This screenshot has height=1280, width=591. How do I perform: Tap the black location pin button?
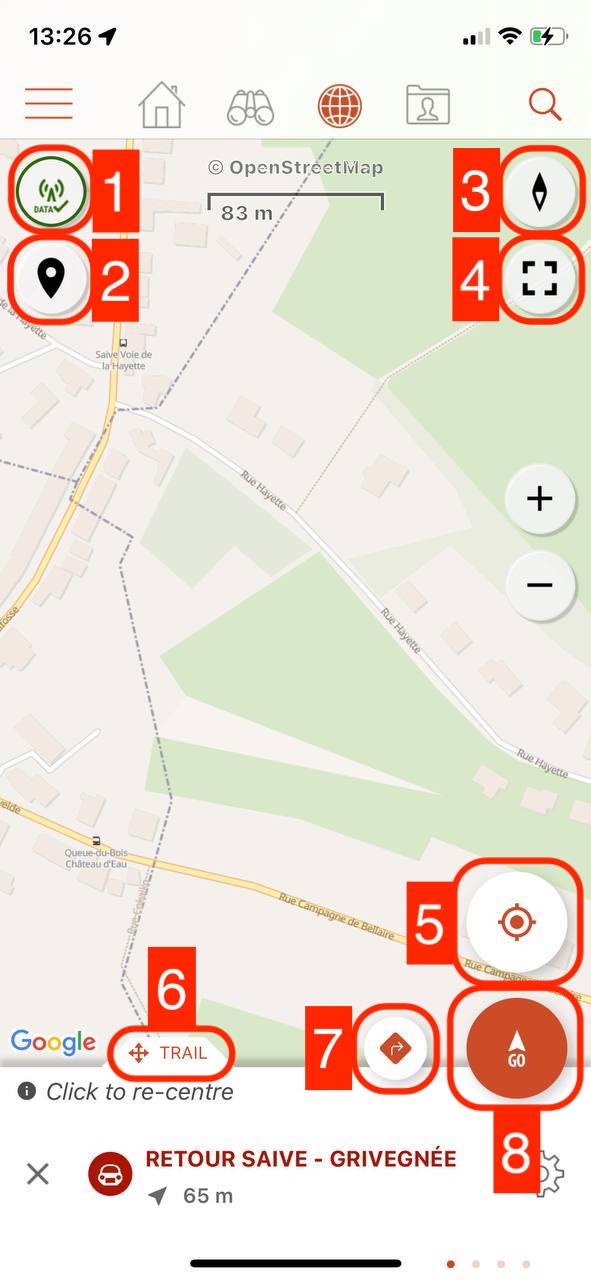click(x=51, y=277)
